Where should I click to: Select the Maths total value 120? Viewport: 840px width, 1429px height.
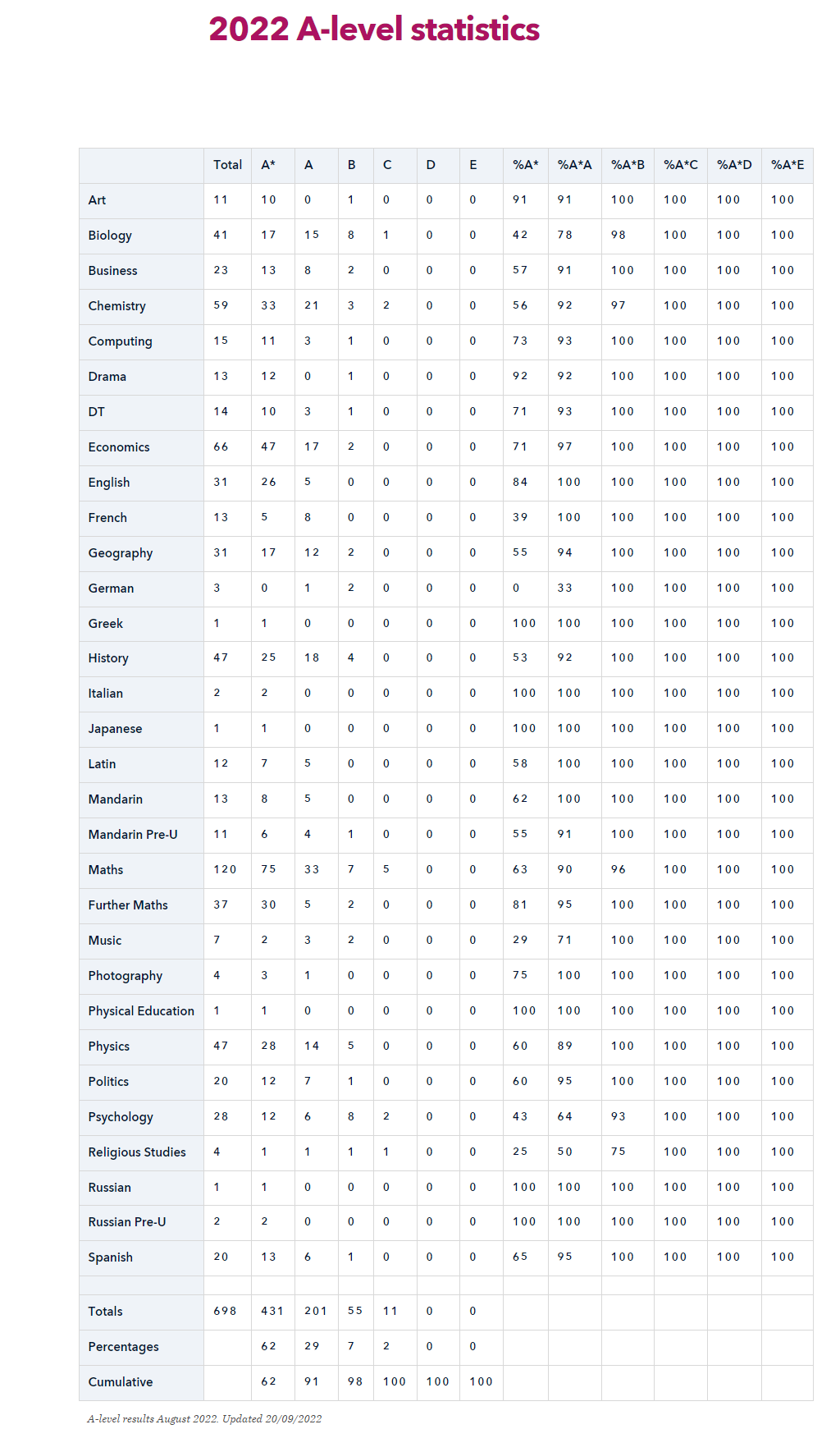pyautogui.click(x=225, y=869)
